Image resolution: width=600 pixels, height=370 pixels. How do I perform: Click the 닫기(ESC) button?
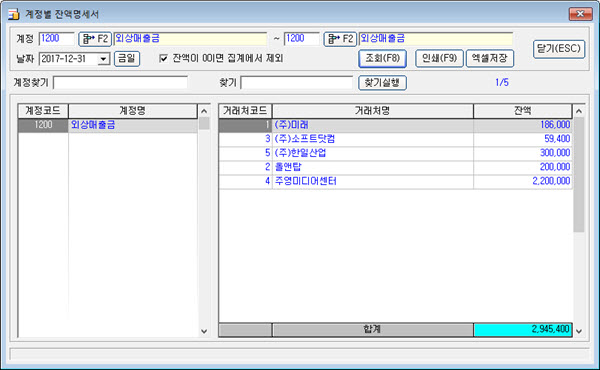click(x=559, y=49)
